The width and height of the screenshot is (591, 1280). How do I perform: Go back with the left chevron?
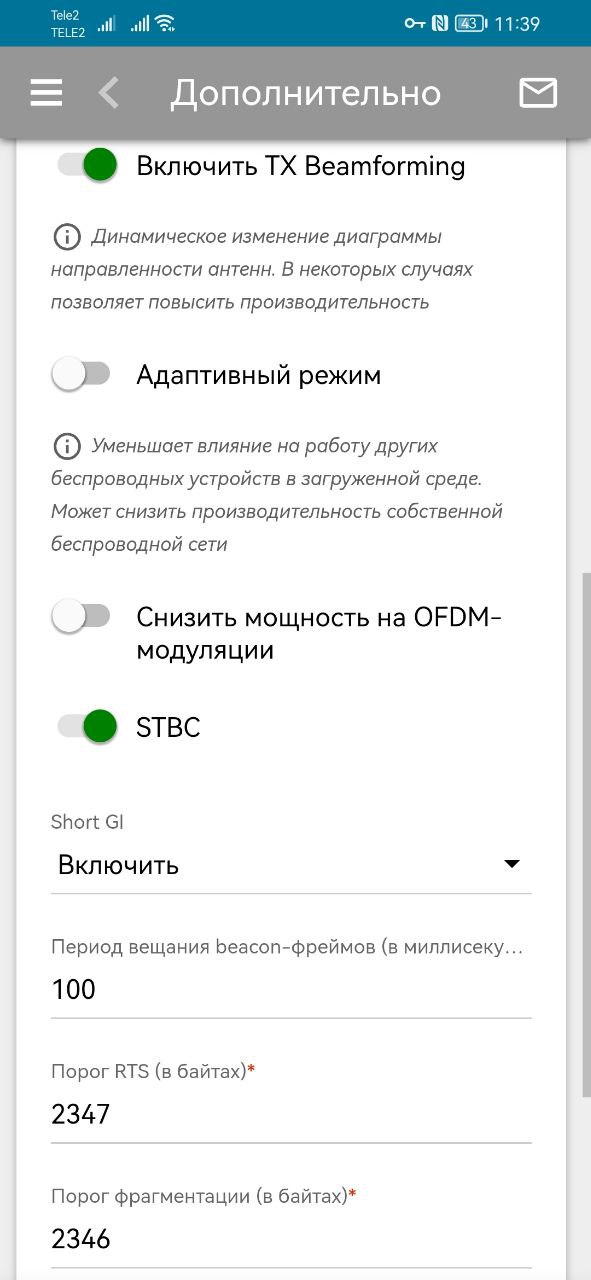(x=108, y=93)
